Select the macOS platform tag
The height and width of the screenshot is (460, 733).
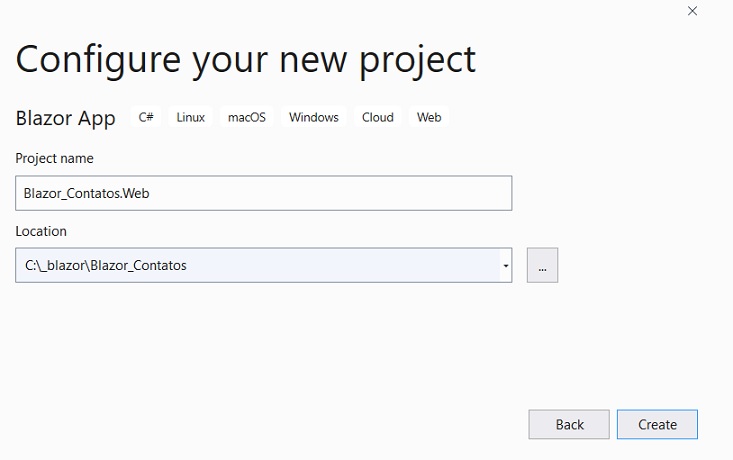coord(247,117)
